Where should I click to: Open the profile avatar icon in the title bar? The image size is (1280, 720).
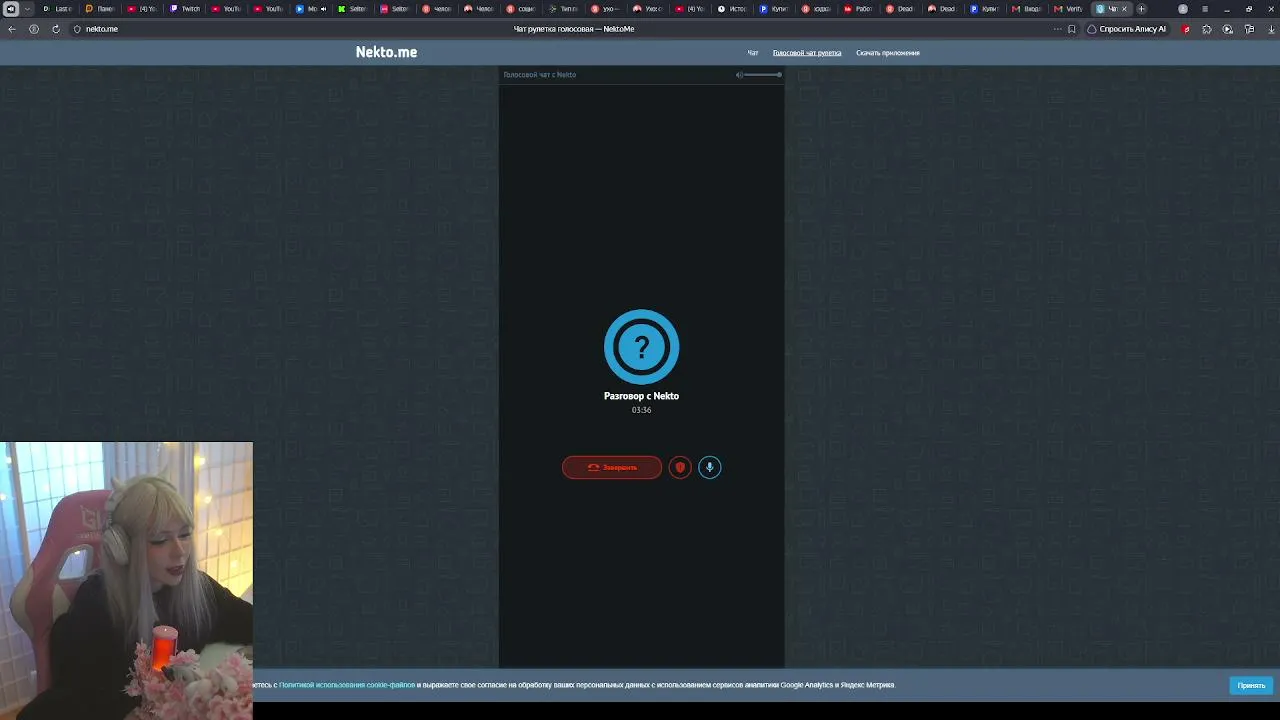(x=1183, y=9)
